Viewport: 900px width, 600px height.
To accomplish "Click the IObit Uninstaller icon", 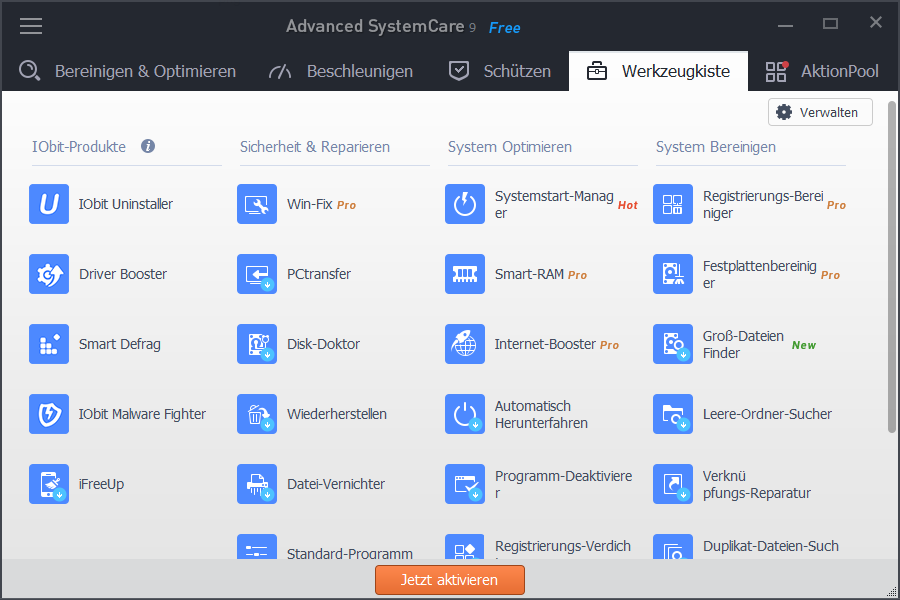I will (x=49, y=204).
